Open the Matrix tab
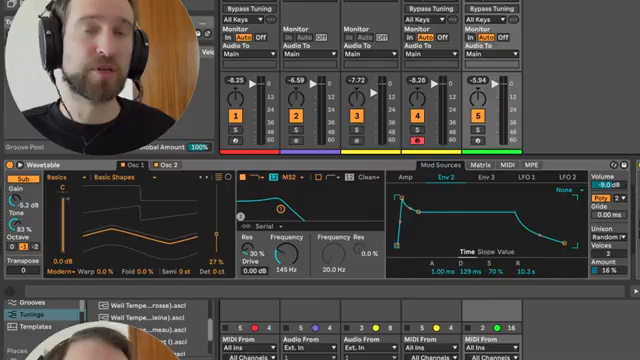 (480, 165)
